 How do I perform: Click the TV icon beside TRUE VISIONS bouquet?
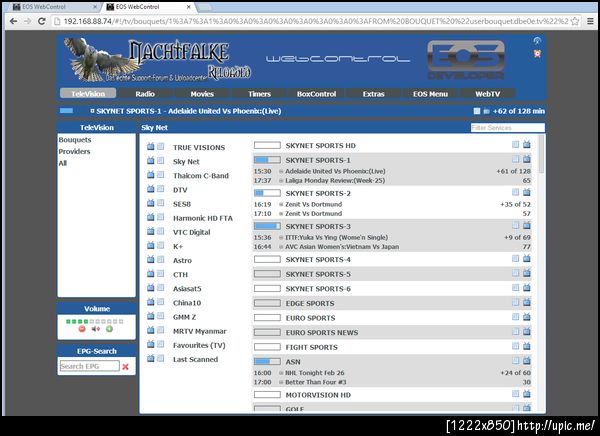[151, 146]
